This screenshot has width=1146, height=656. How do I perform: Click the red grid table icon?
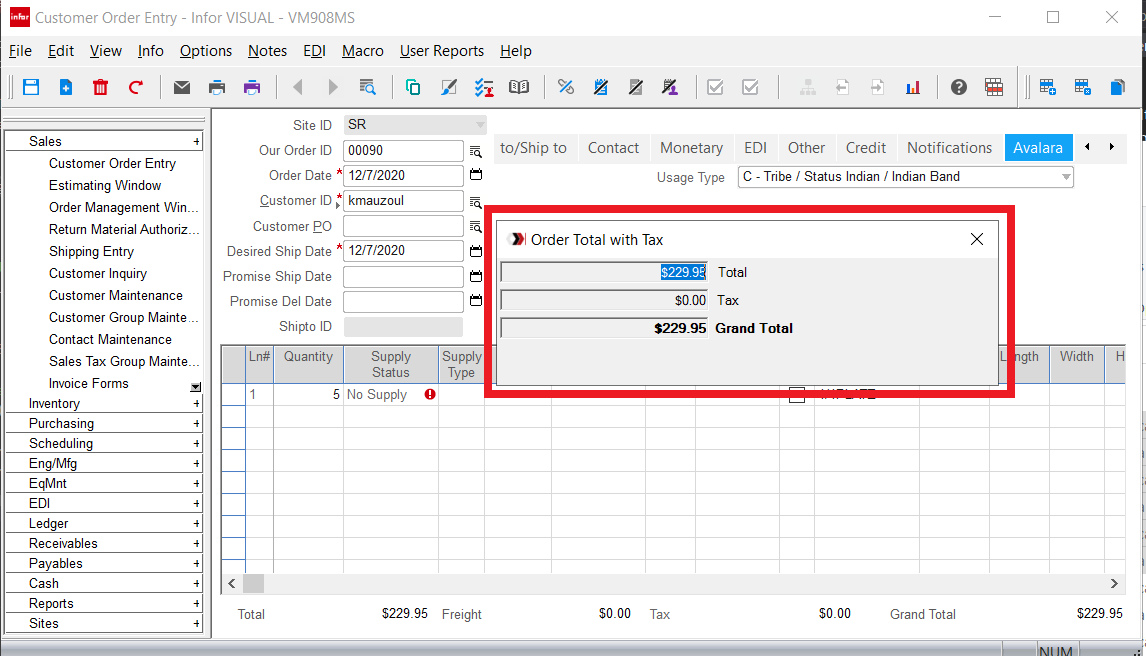click(x=994, y=87)
